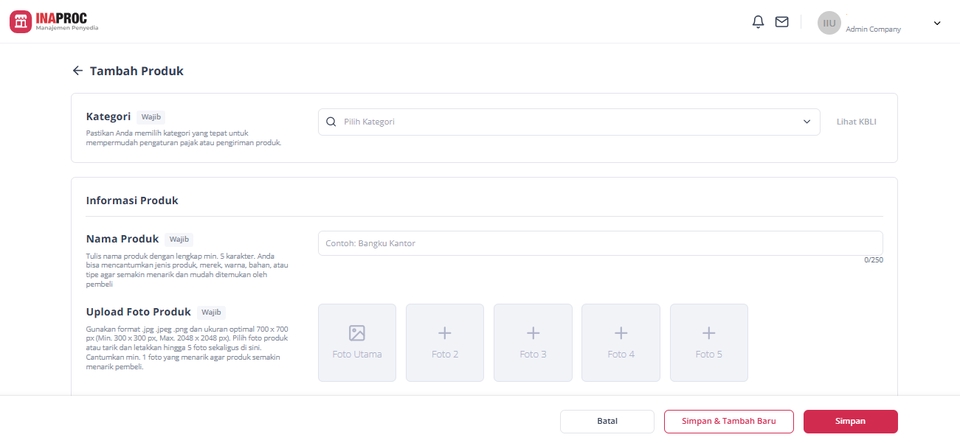Expand the Pilih Kategori dropdown chevron
The image size is (960, 443).
coord(806,122)
